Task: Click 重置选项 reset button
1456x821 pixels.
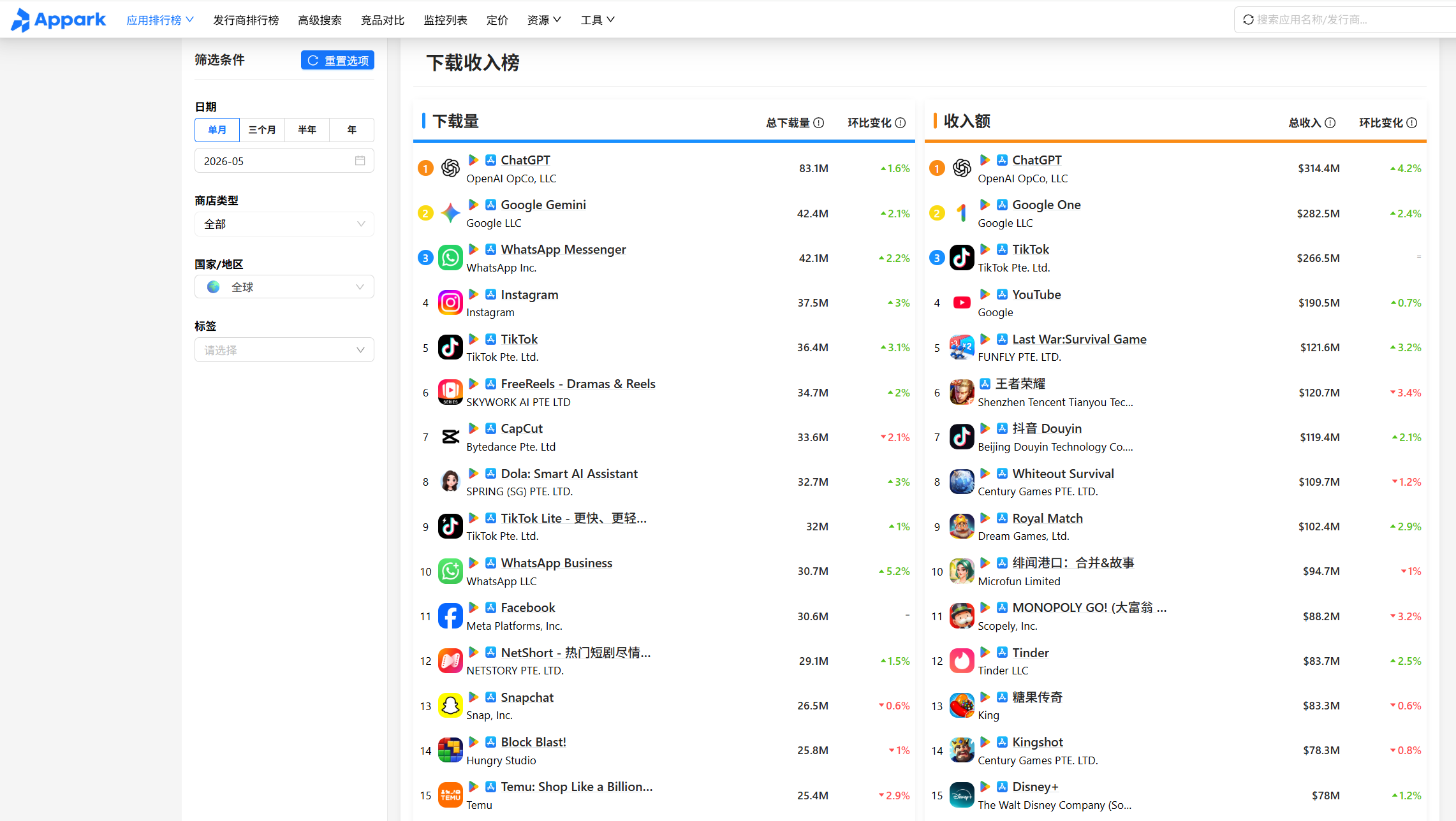Action: 337,61
